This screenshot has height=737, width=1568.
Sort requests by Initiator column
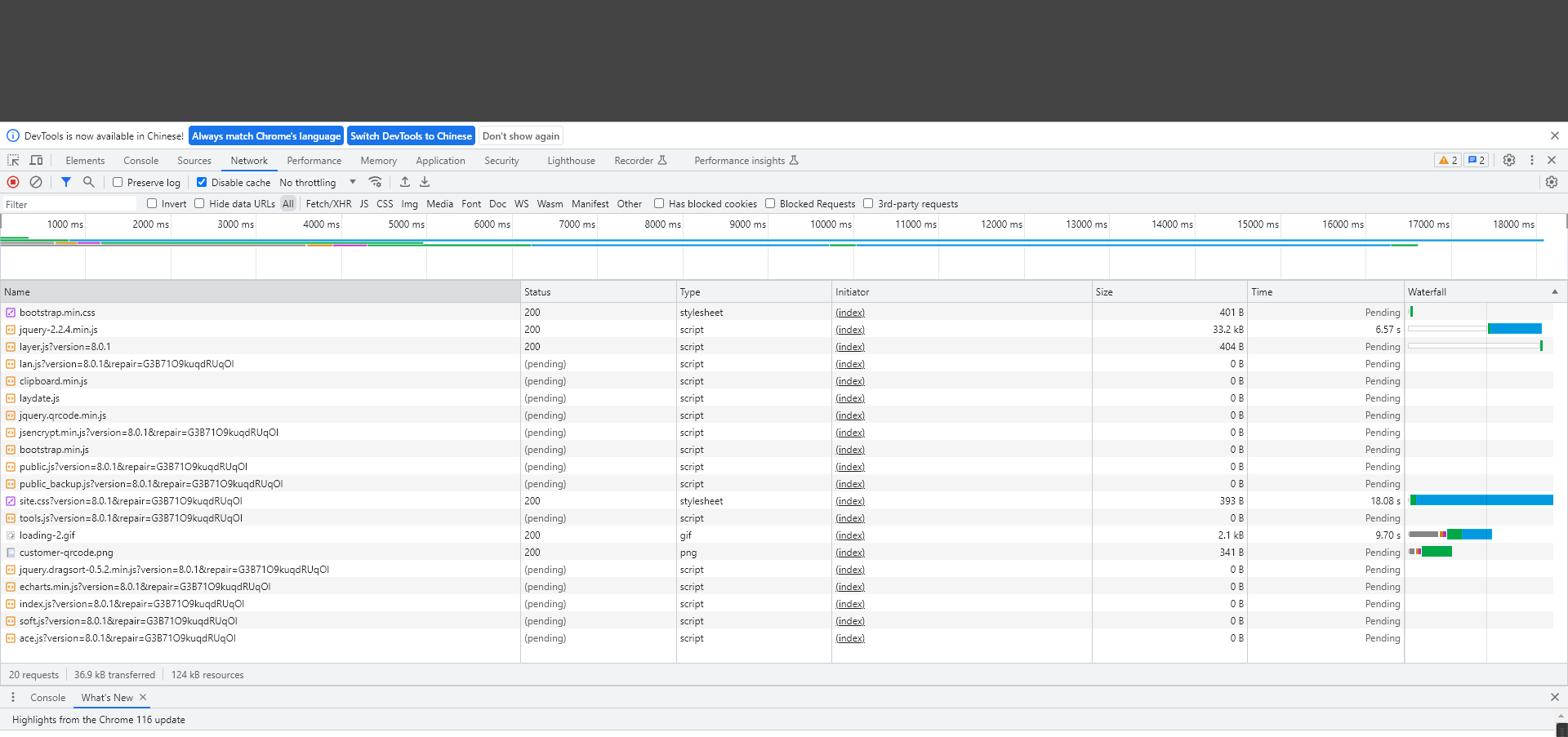point(962,291)
